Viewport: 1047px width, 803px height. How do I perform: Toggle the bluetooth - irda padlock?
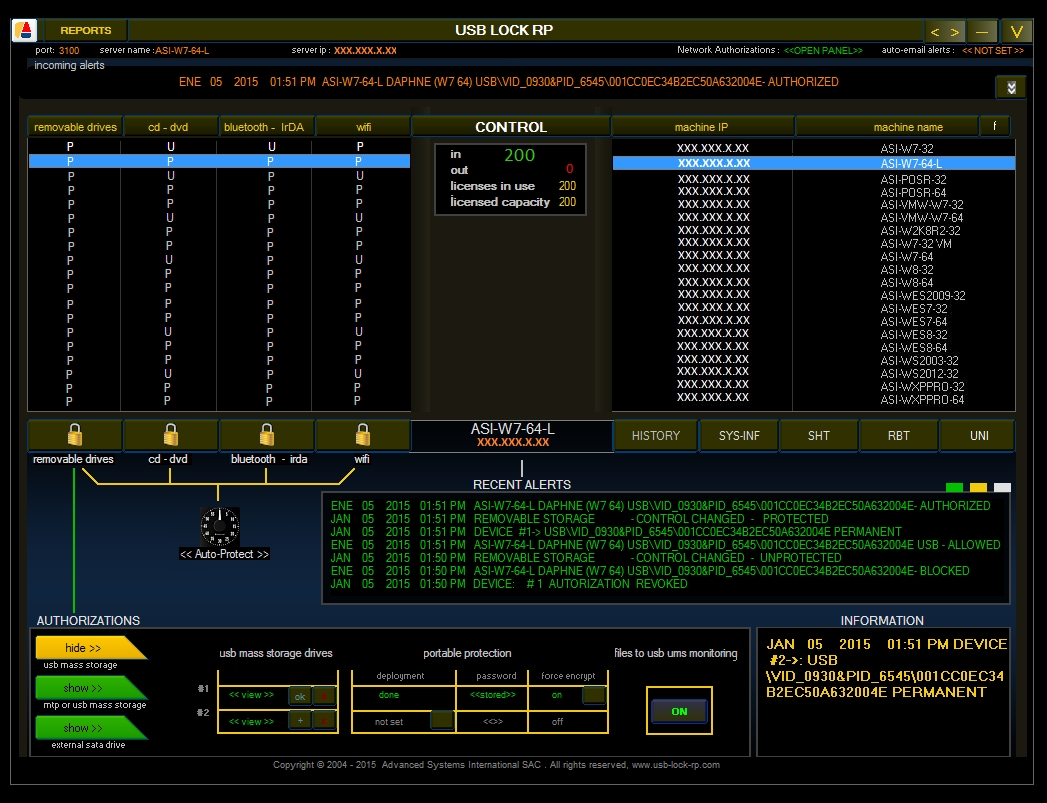point(266,435)
